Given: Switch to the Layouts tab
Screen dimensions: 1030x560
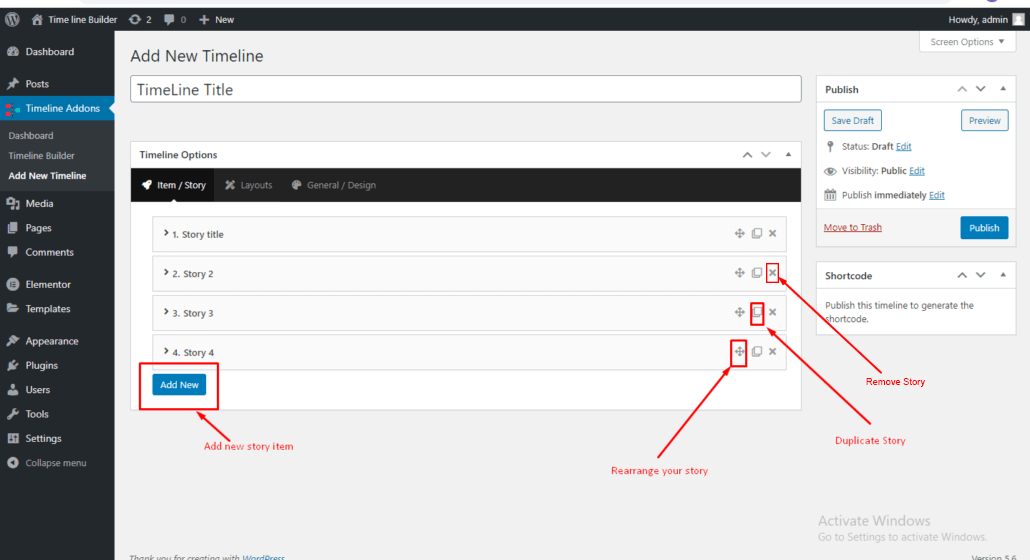Looking at the screenshot, I should [x=248, y=185].
